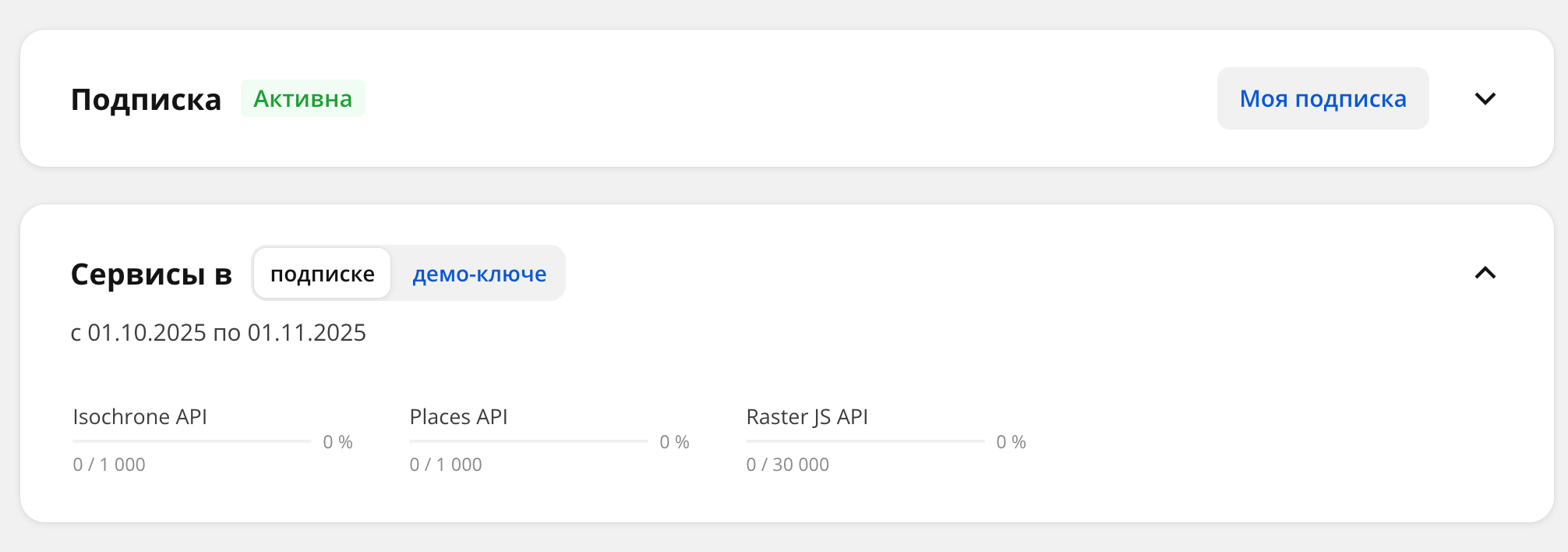Click the Raster JS API usage progress bar
This screenshot has width=1568, height=552.
point(865,441)
